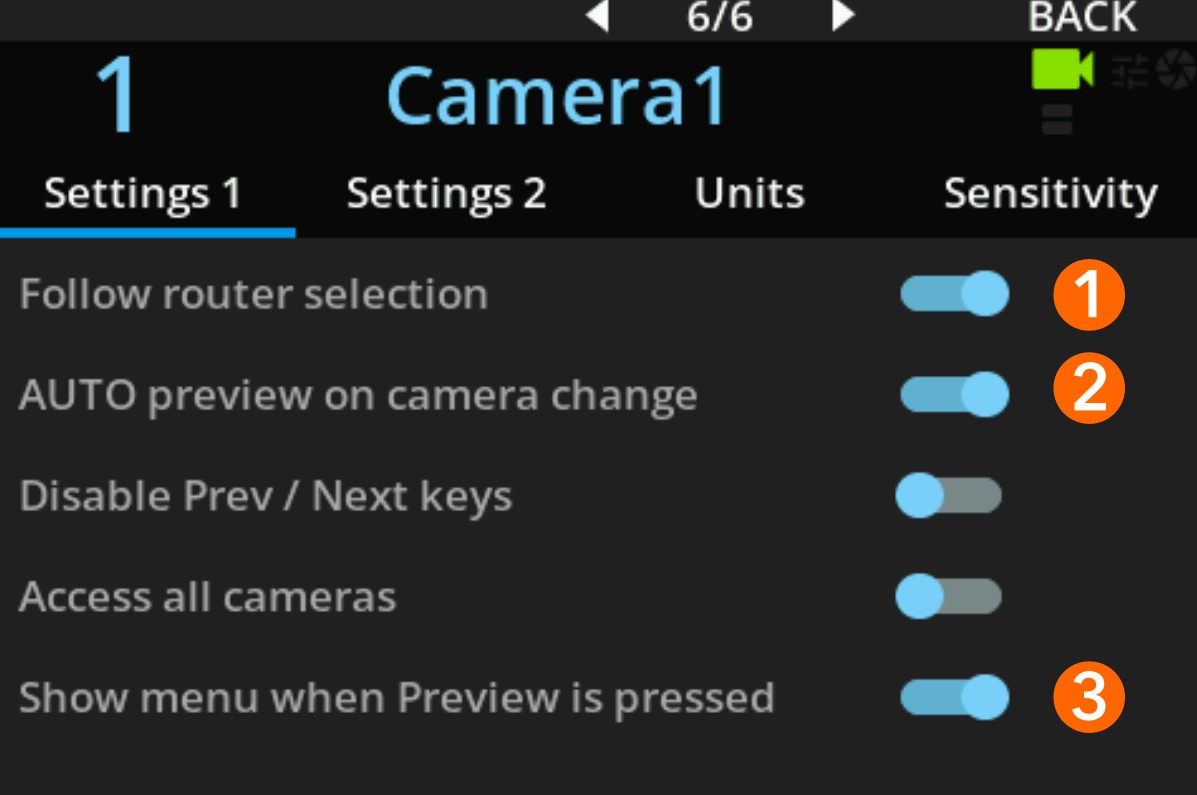
Task: Switch to the Settings 2 tab
Action: click(x=446, y=195)
